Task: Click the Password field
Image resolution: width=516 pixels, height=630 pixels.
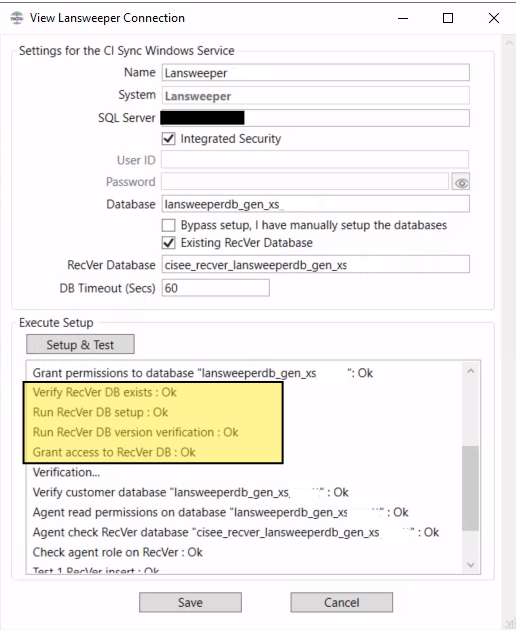Action: tap(305, 181)
